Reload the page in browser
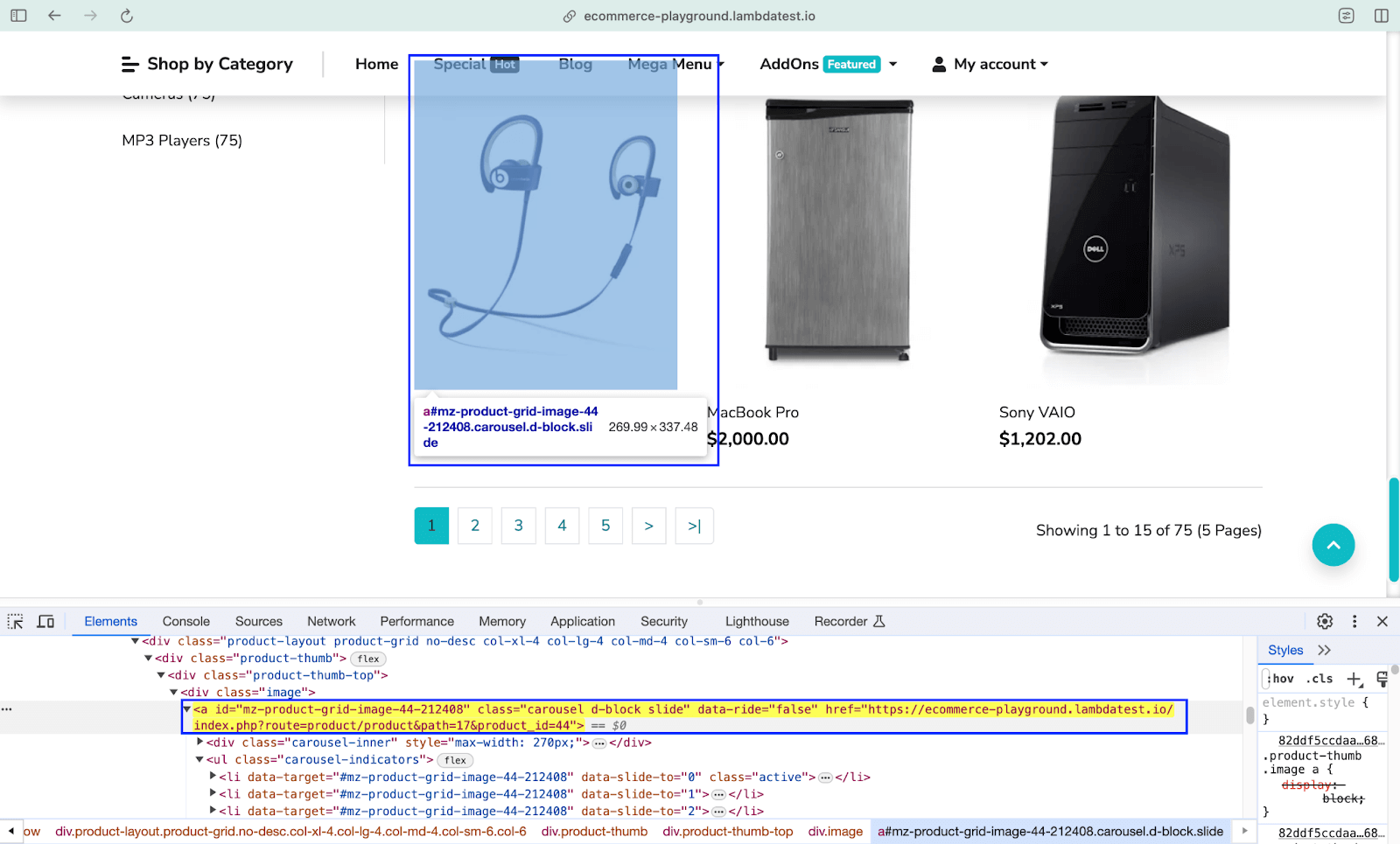The height and width of the screenshot is (844, 1400). click(x=126, y=16)
